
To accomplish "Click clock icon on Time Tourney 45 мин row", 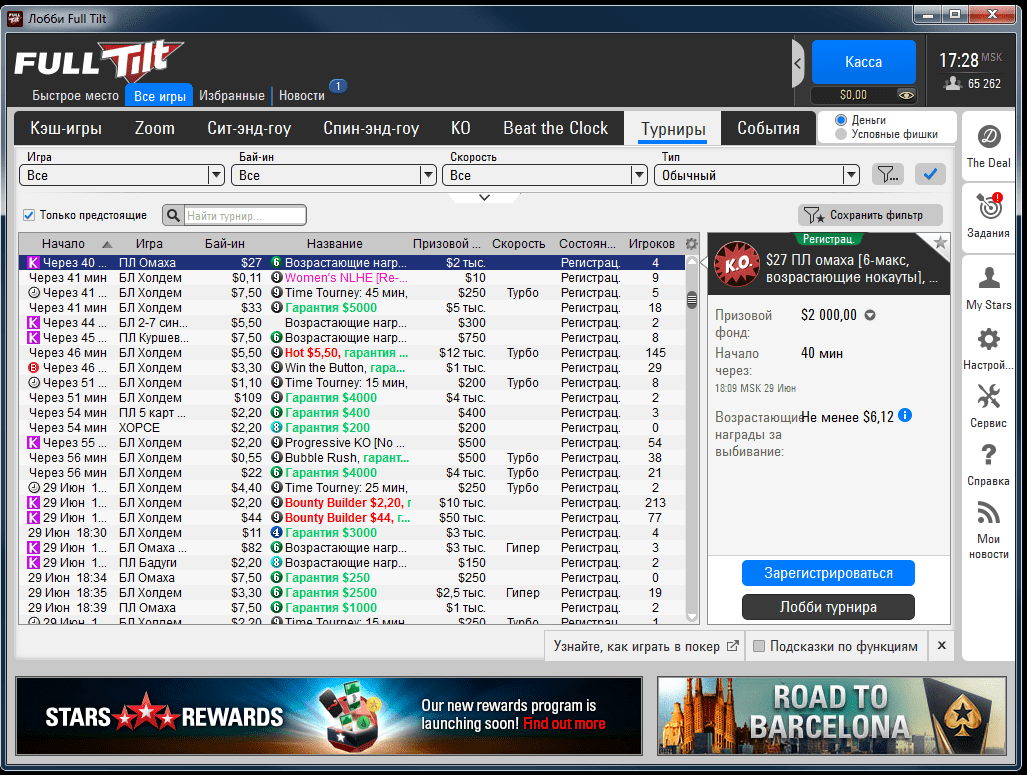I will tap(34, 293).
